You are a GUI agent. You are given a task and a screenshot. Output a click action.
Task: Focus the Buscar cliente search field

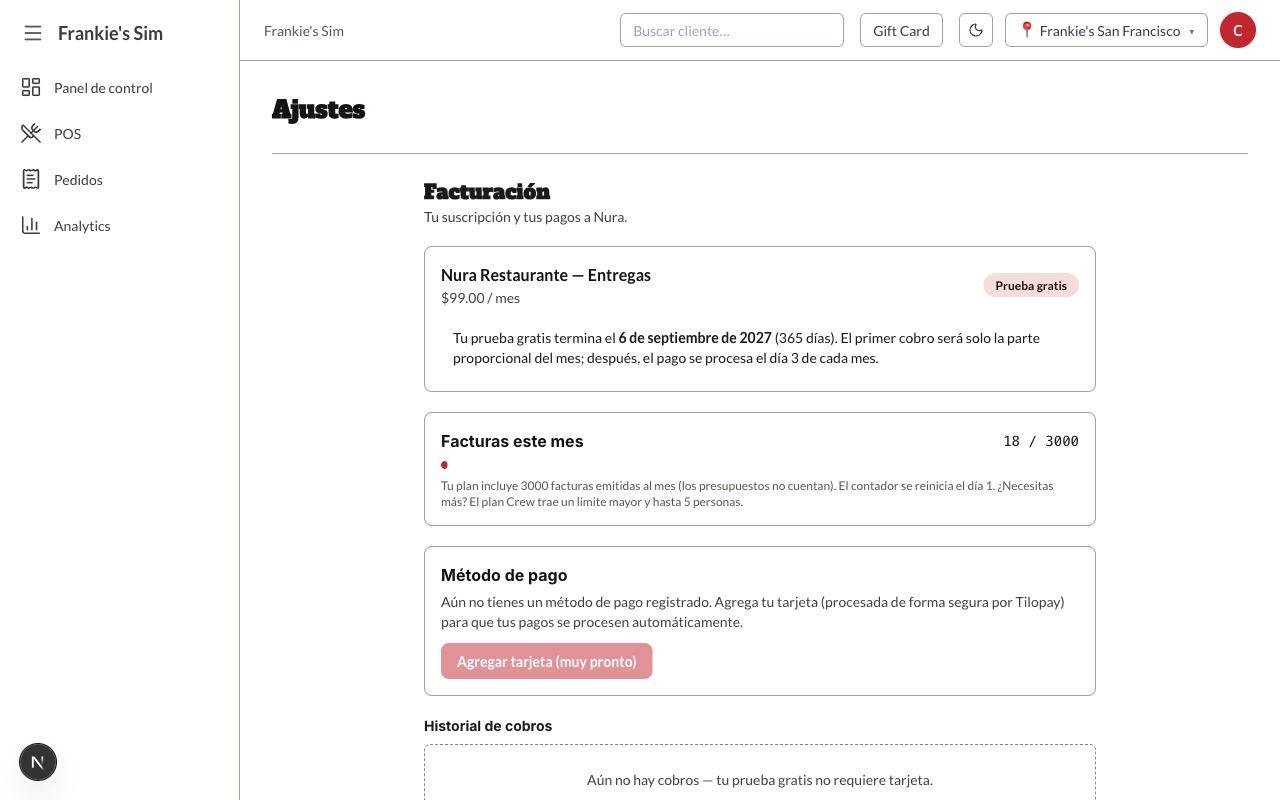pos(732,30)
